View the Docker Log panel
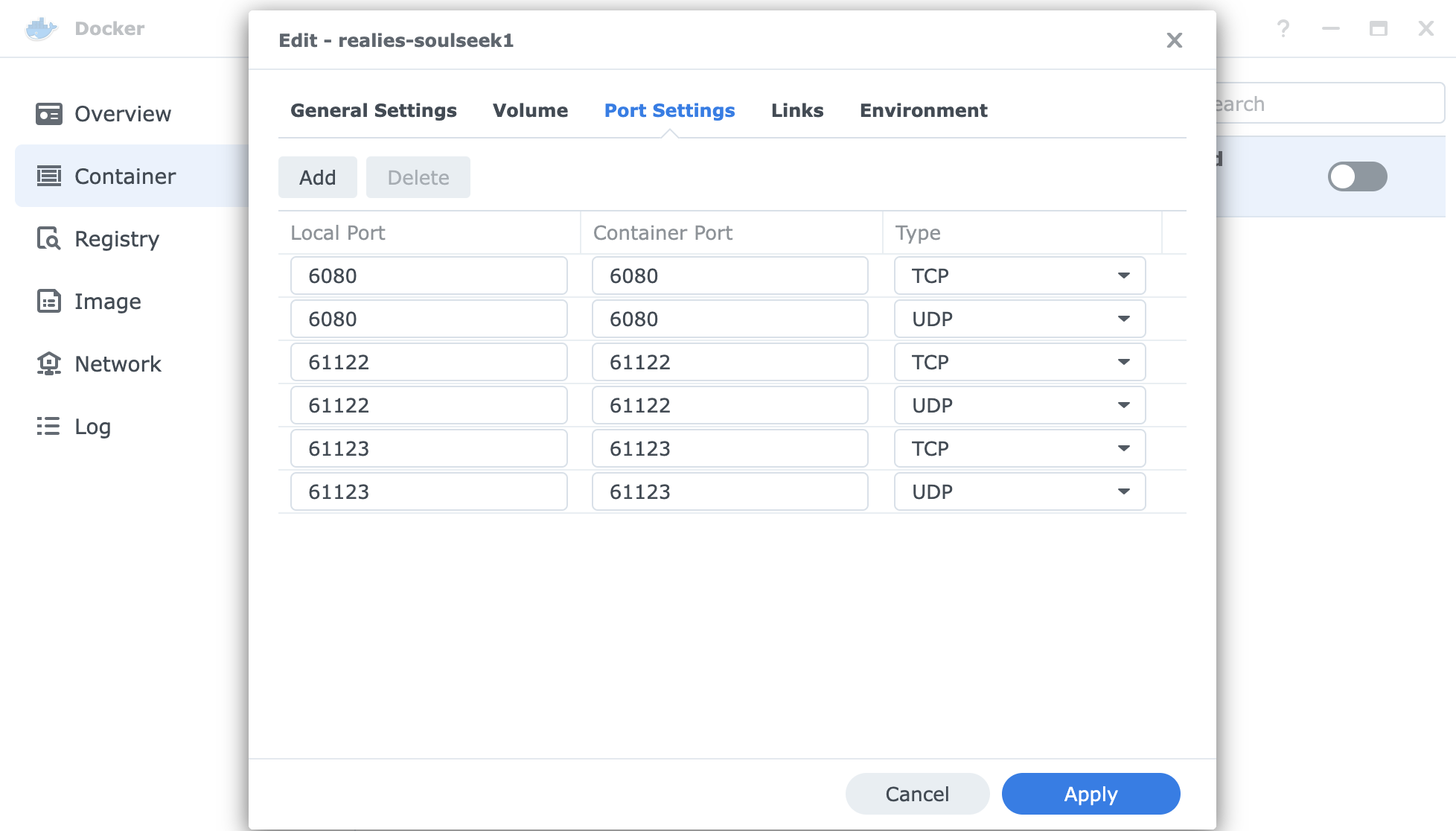This screenshot has width=1456, height=831. 92,427
